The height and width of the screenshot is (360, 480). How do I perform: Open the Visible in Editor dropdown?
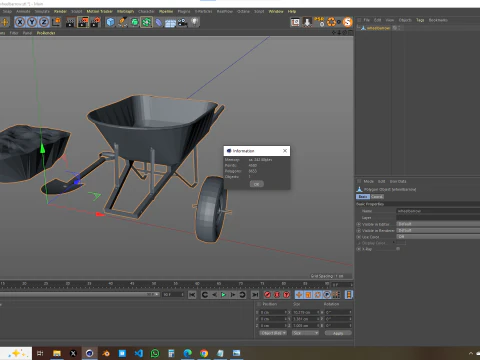438,224
